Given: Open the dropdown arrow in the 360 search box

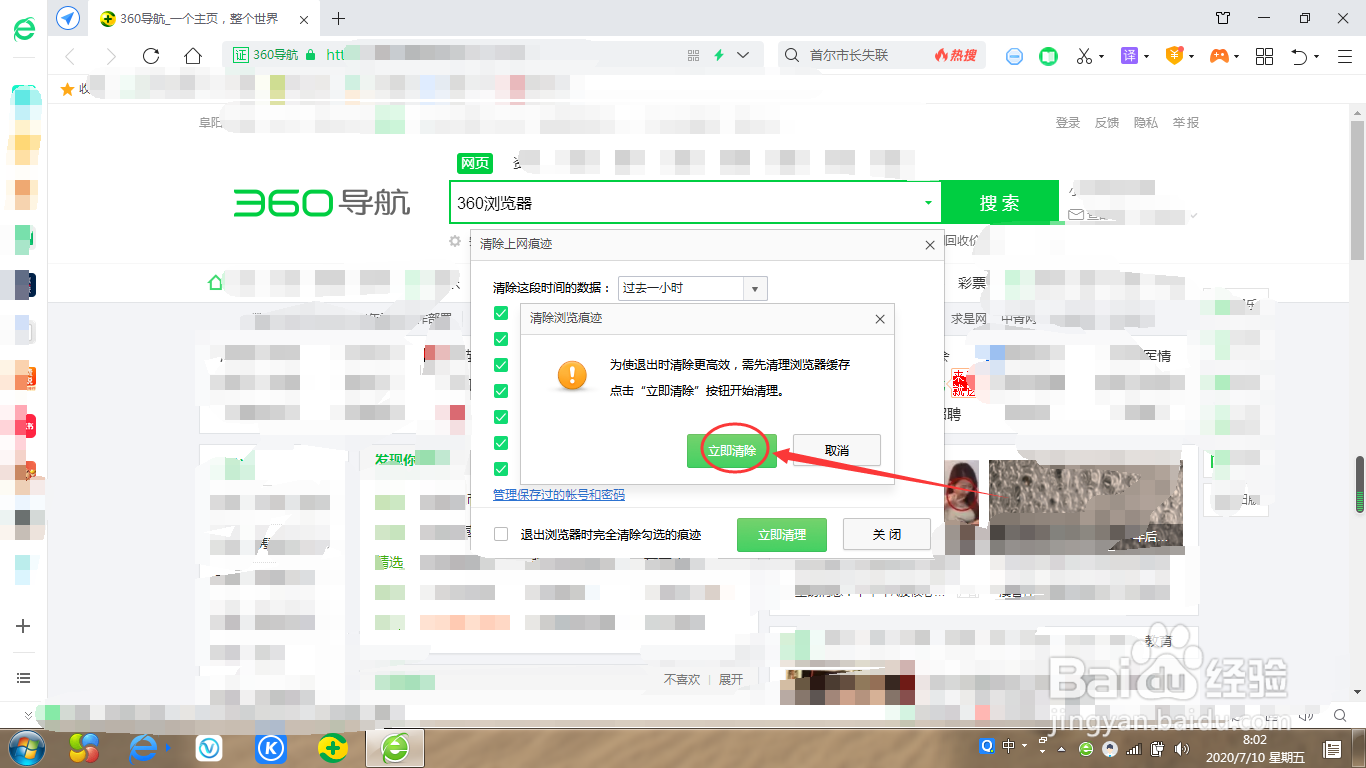Looking at the screenshot, I should pyautogui.click(x=928, y=203).
